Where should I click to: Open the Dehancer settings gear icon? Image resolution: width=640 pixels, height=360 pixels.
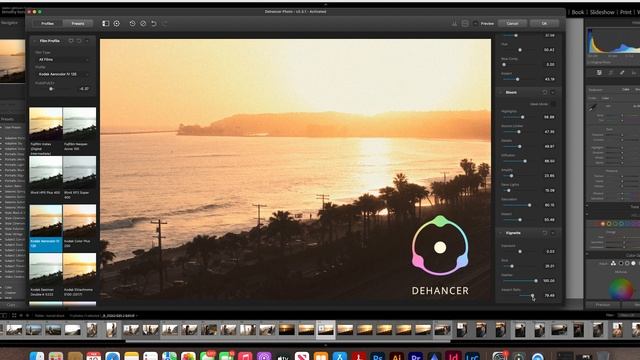[117, 24]
